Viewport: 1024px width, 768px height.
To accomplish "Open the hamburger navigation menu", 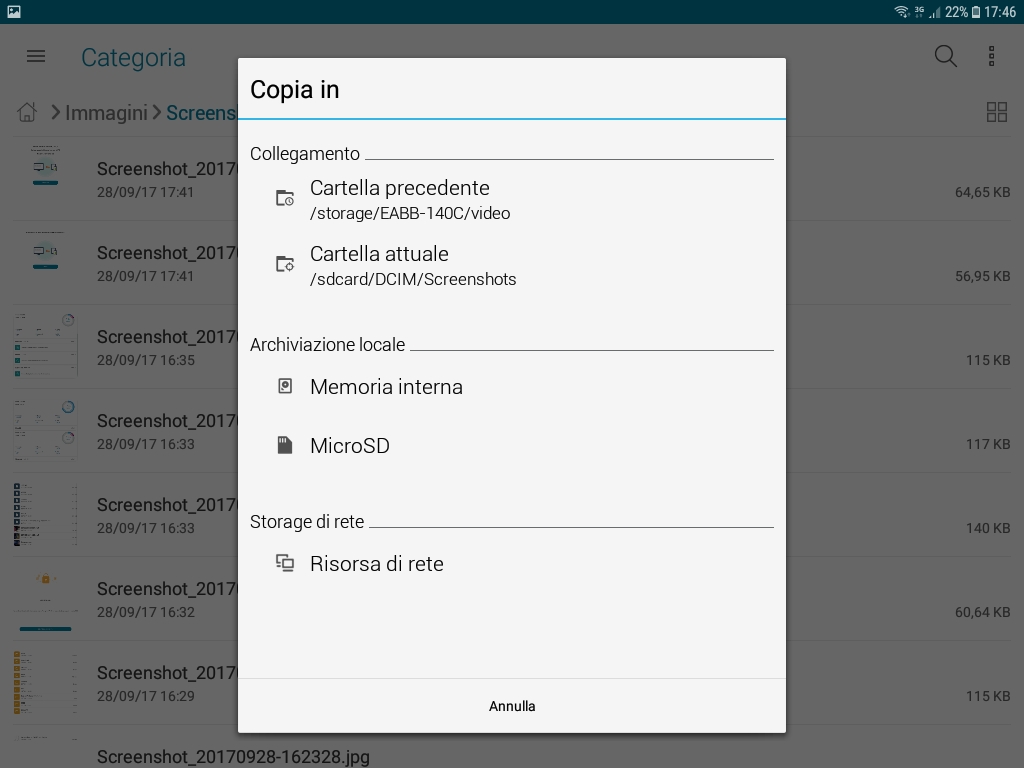I will 36,57.
